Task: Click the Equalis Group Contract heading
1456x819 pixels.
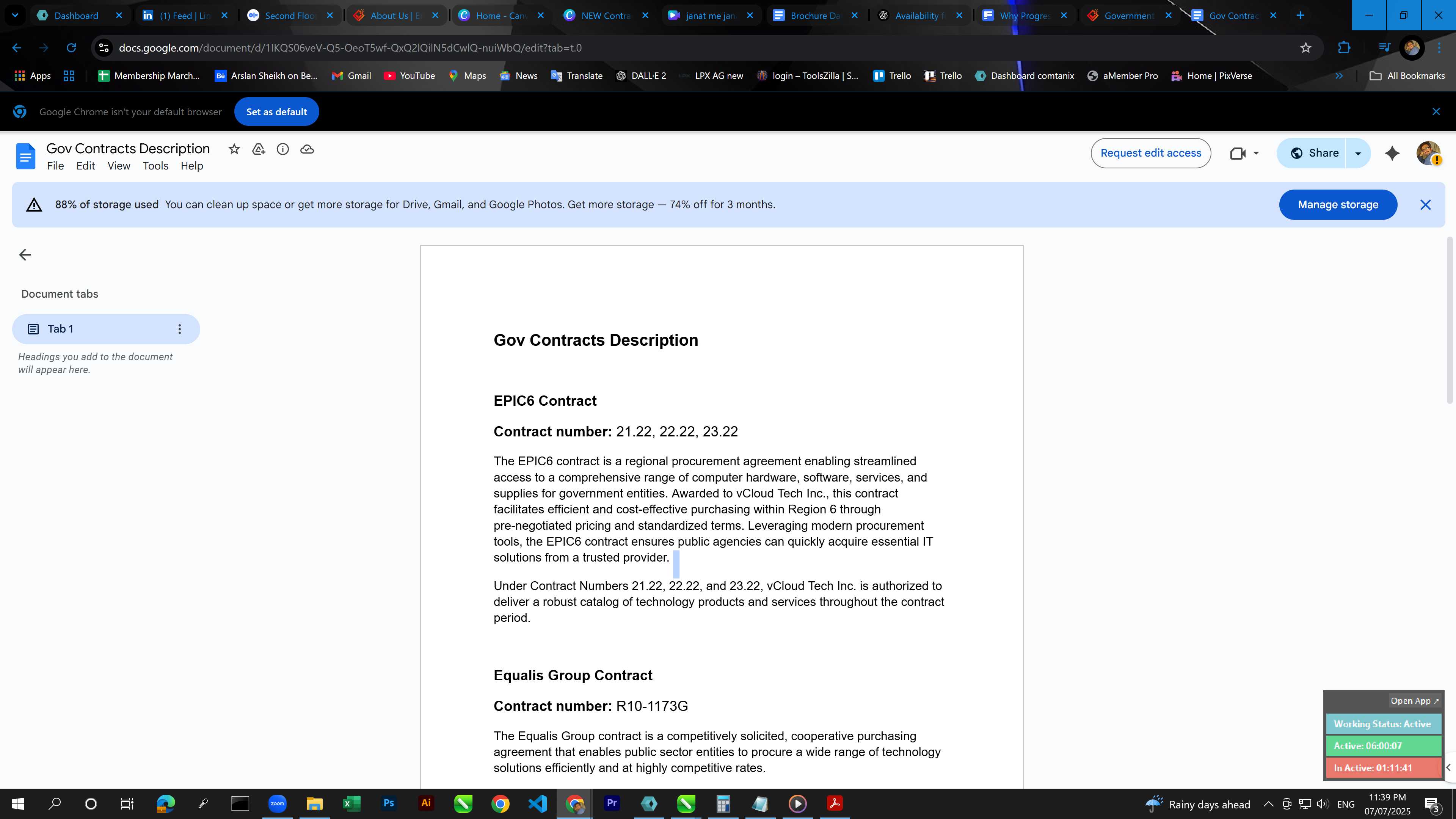Action: click(x=573, y=676)
